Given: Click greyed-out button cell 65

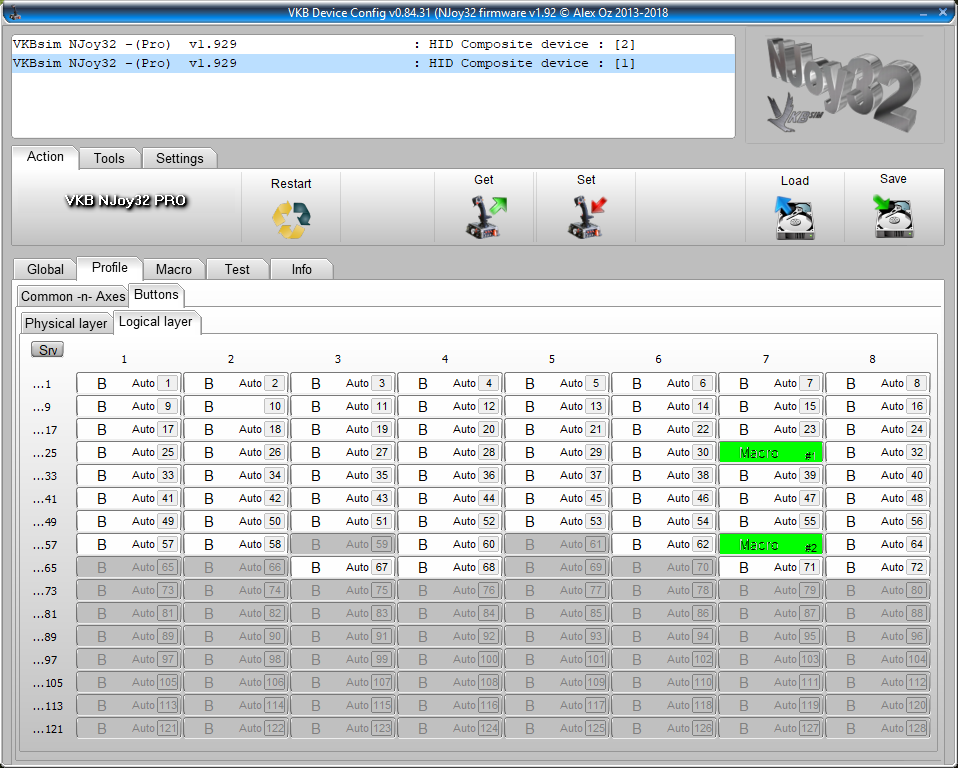Looking at the screenshot, I should coord(129,568).
